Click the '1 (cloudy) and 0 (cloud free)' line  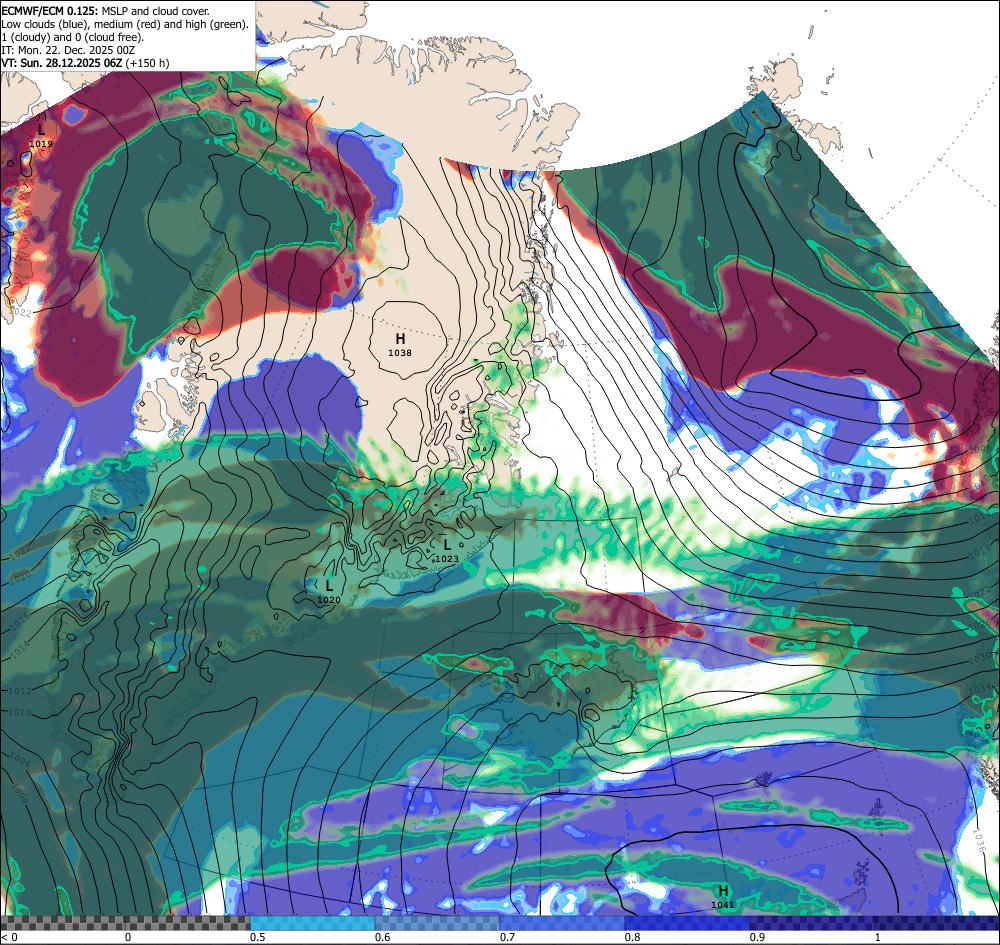[x=73, y=37]
